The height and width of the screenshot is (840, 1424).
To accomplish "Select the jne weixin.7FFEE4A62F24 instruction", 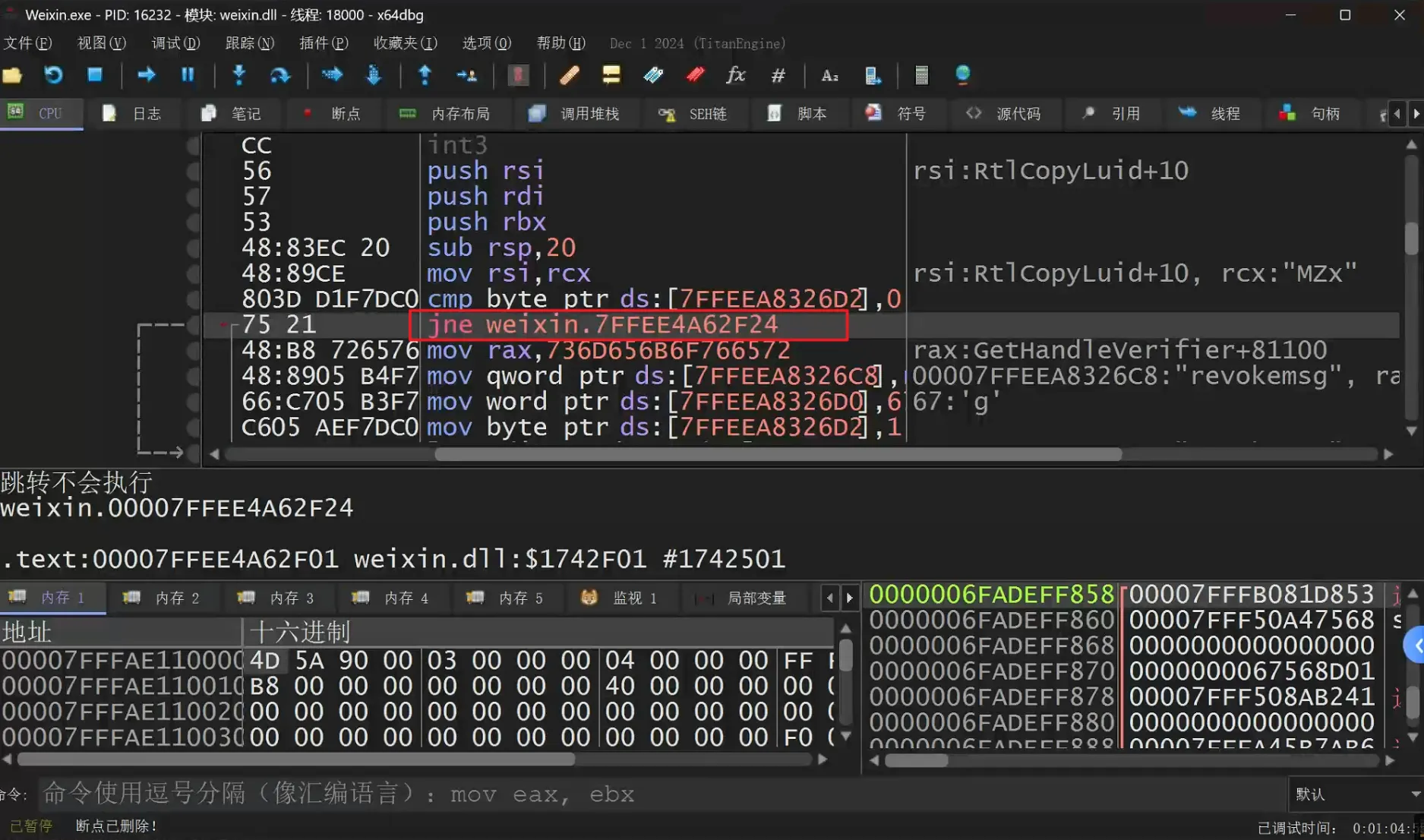I will 603,325.
